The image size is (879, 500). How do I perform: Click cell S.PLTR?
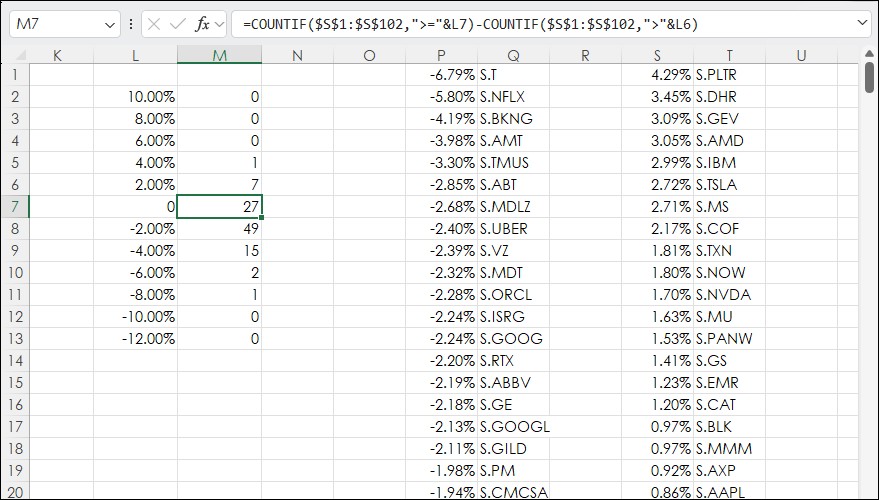pyautogui.click(x=729, y=75)
